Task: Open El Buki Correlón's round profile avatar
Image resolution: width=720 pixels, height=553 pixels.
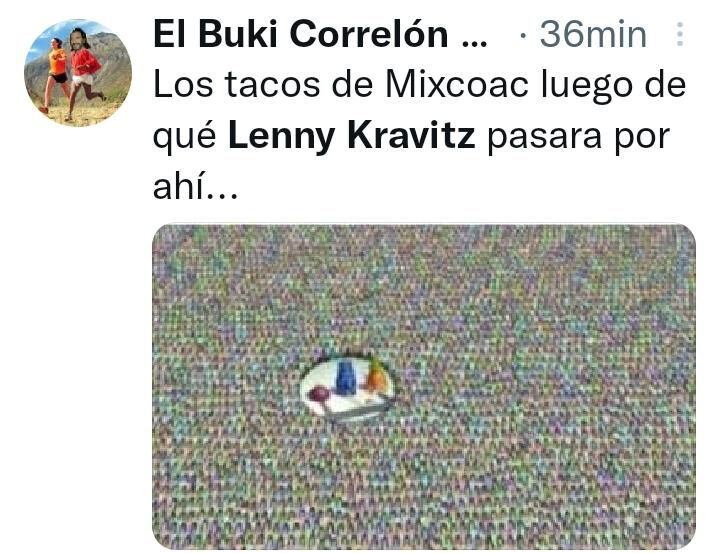Action: coord(78,73)
